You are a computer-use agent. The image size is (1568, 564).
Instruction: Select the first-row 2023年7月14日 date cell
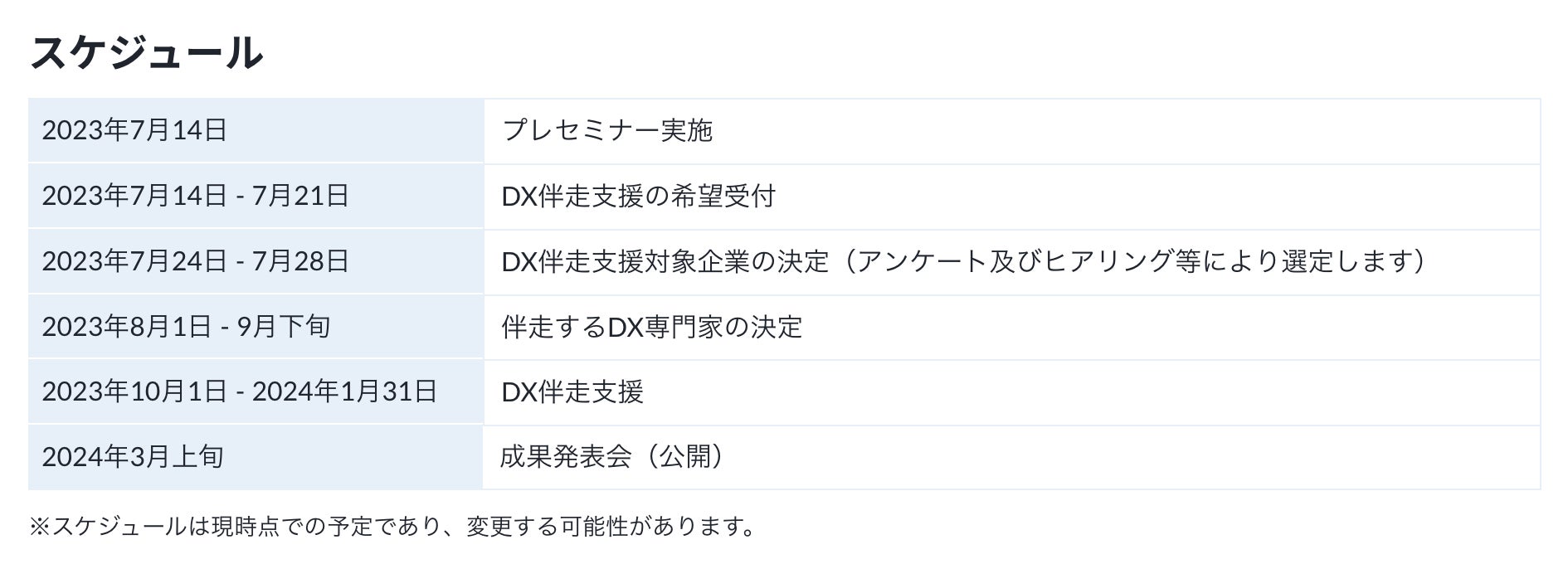click(134, 130)
